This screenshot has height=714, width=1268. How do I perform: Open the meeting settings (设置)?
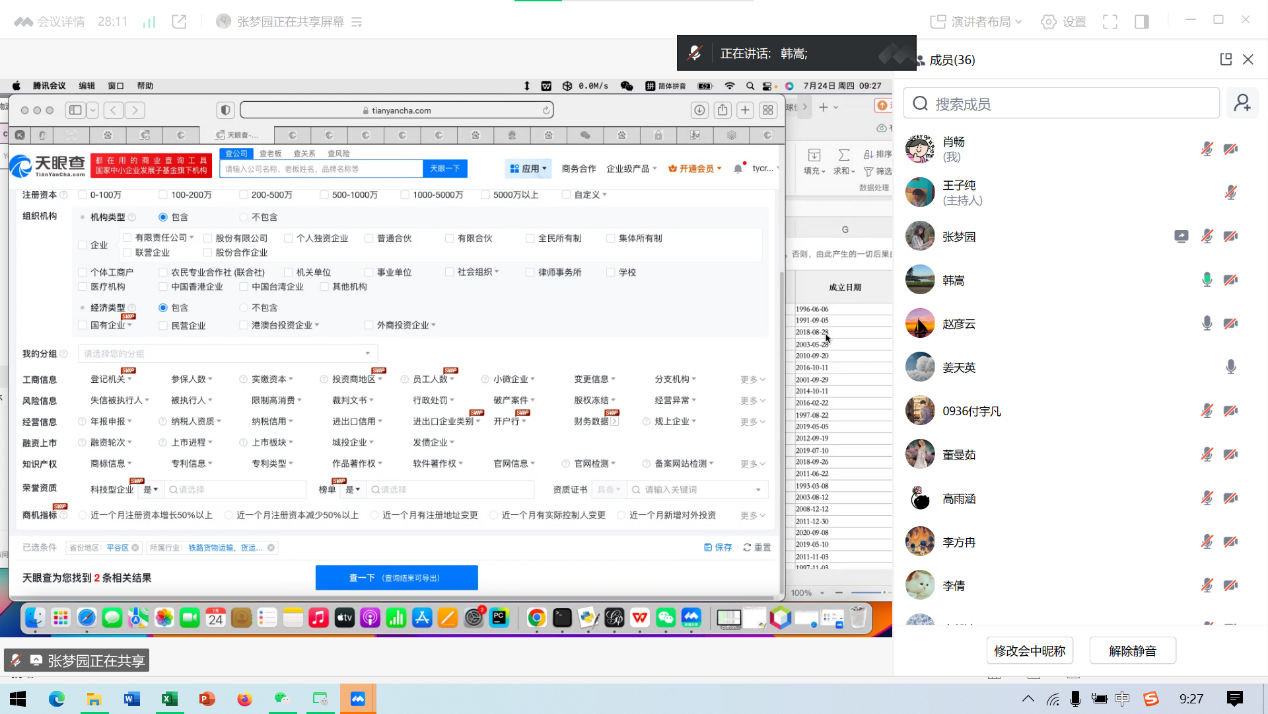1063,21
